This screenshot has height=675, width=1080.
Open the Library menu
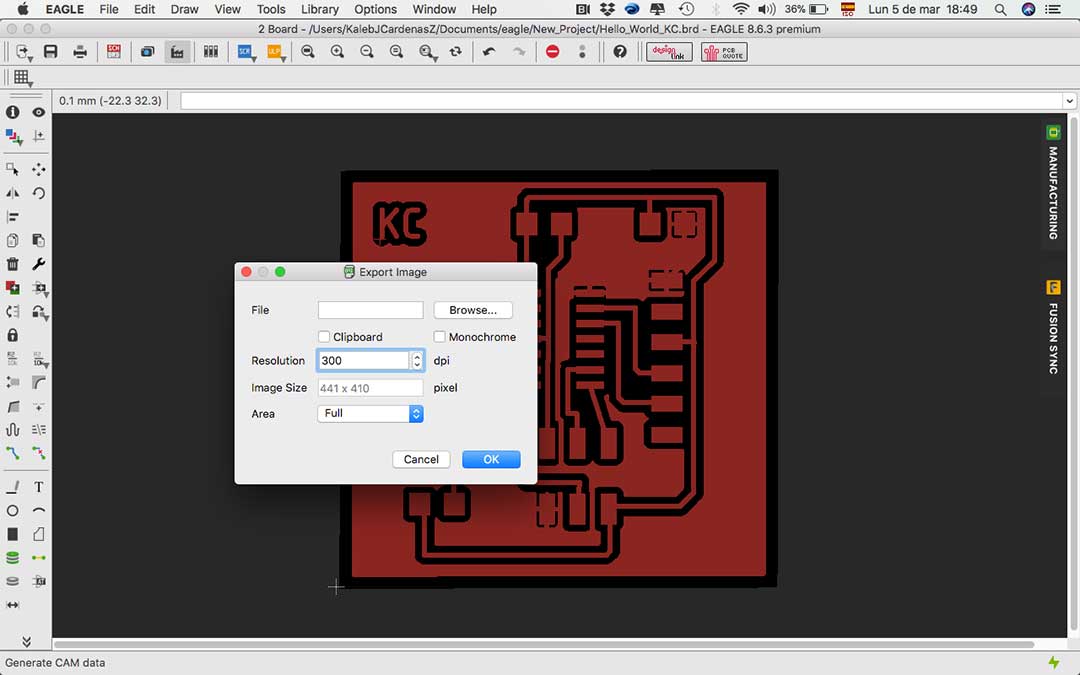pos(320,9)
